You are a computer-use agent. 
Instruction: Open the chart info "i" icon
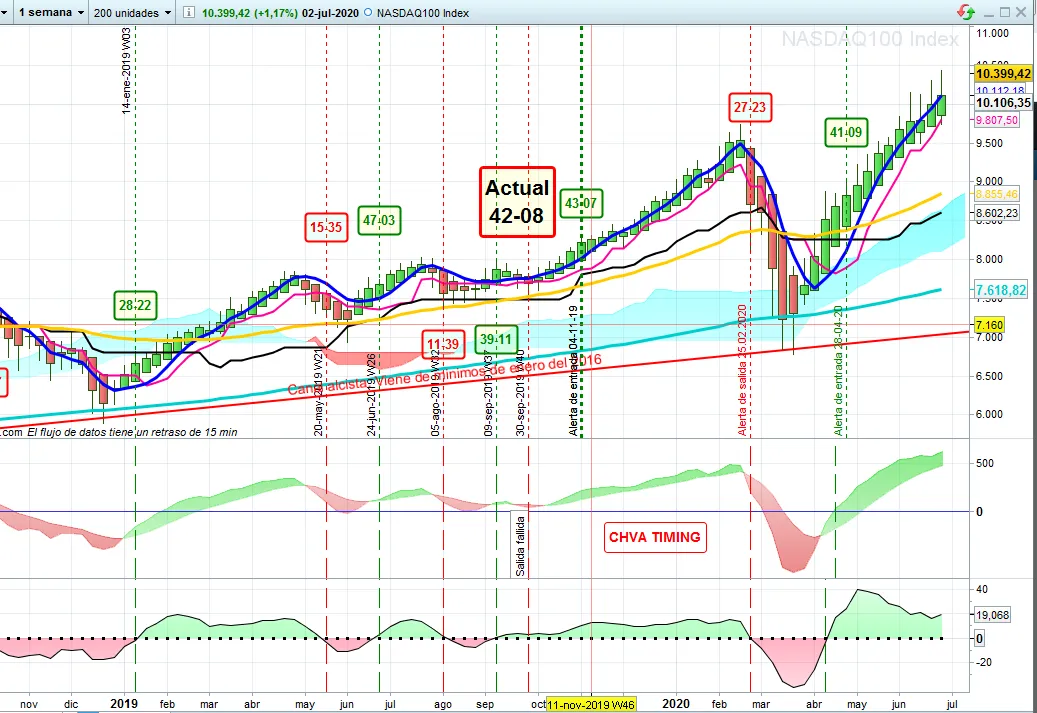[189, 11]
